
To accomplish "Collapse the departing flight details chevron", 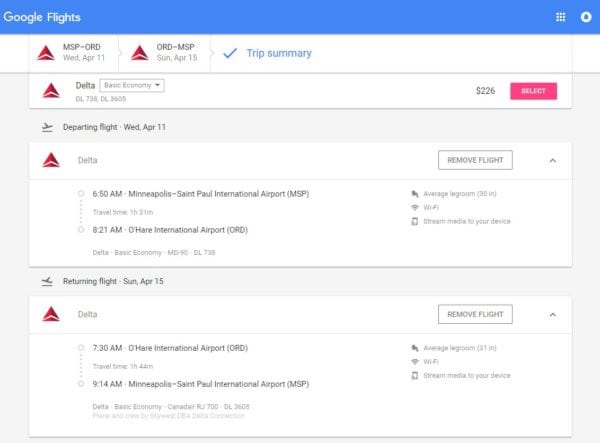I will point(553,160).
